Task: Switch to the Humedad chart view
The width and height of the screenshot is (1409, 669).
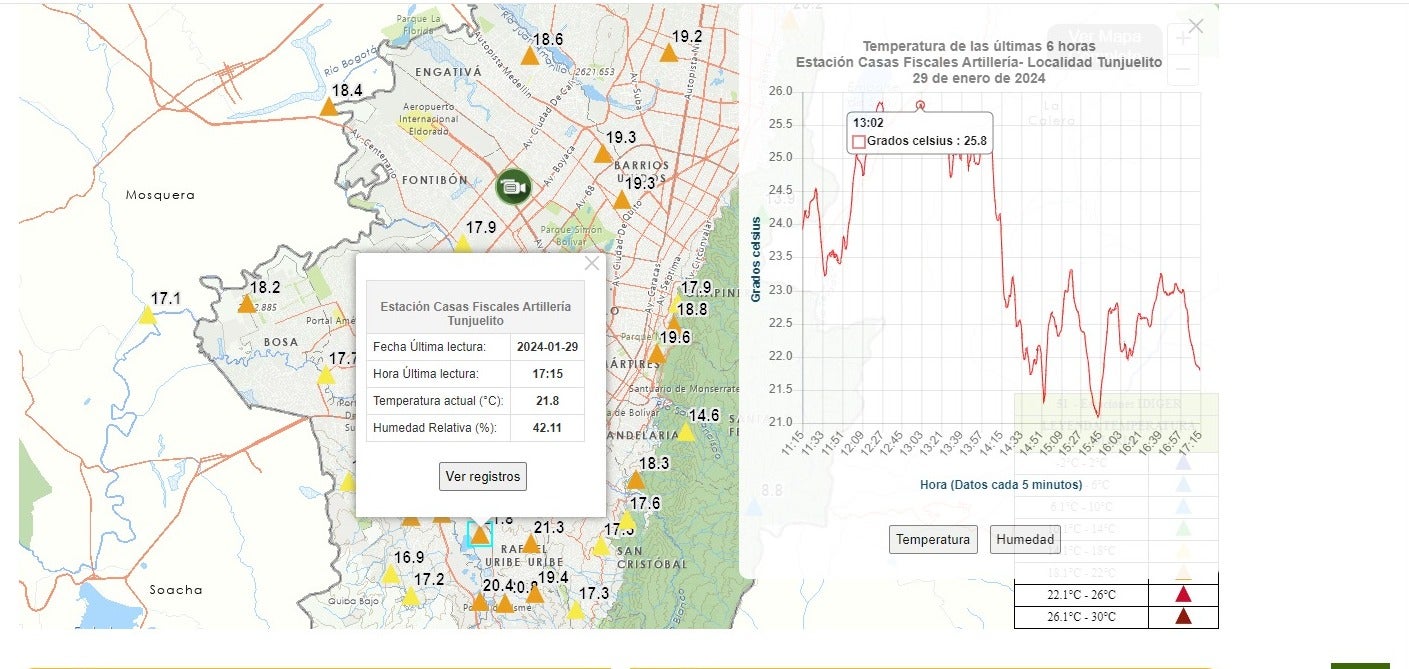Action: (x=1025, y=539)
